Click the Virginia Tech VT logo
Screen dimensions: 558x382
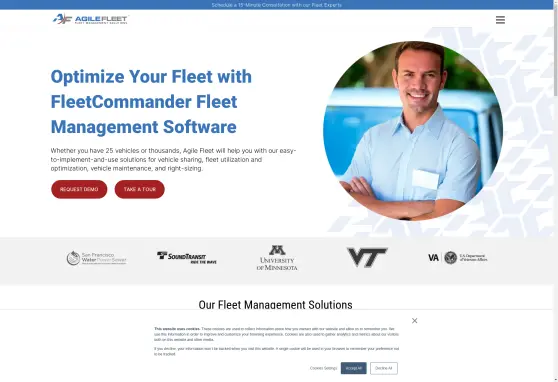(367, 257)
